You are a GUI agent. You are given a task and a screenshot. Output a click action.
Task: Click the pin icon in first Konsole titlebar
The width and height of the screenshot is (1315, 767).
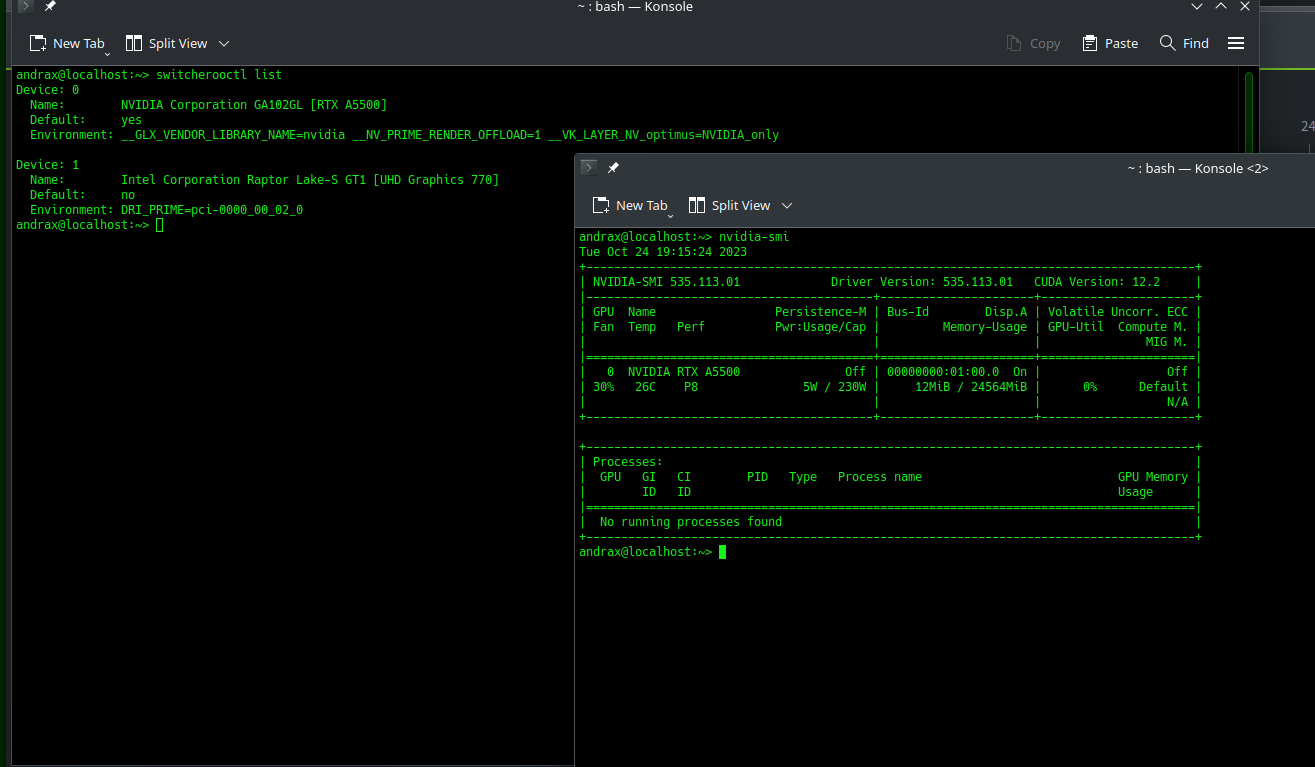[x=50, y=6]
